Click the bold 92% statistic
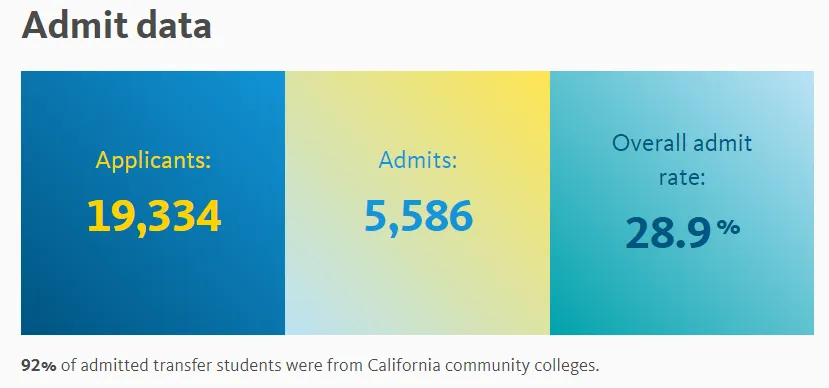Image resolution: width=829 pixels, height=388 pixels. 39,365
